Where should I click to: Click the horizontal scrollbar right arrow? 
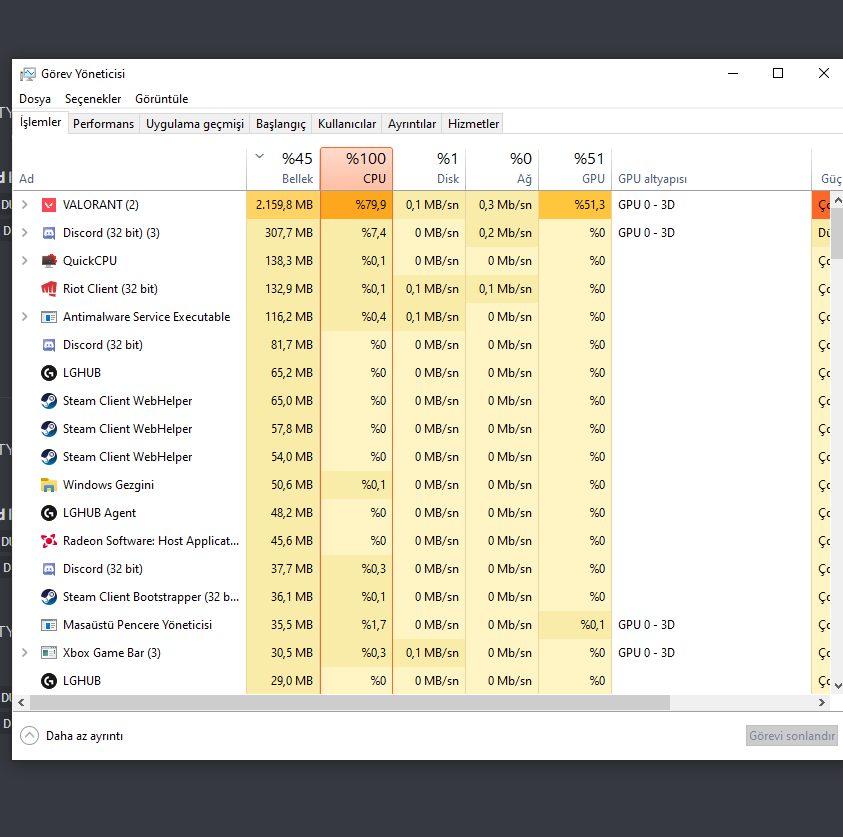click(821, 702)
